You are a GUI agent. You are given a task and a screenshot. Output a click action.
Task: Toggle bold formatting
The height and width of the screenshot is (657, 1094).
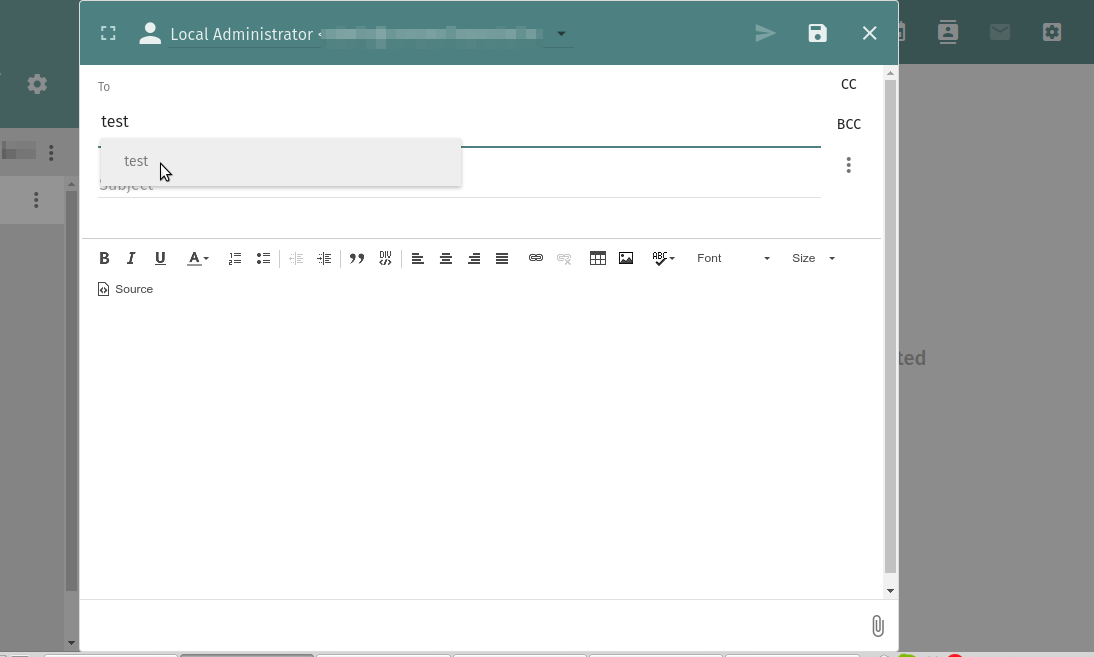[104, 259]
